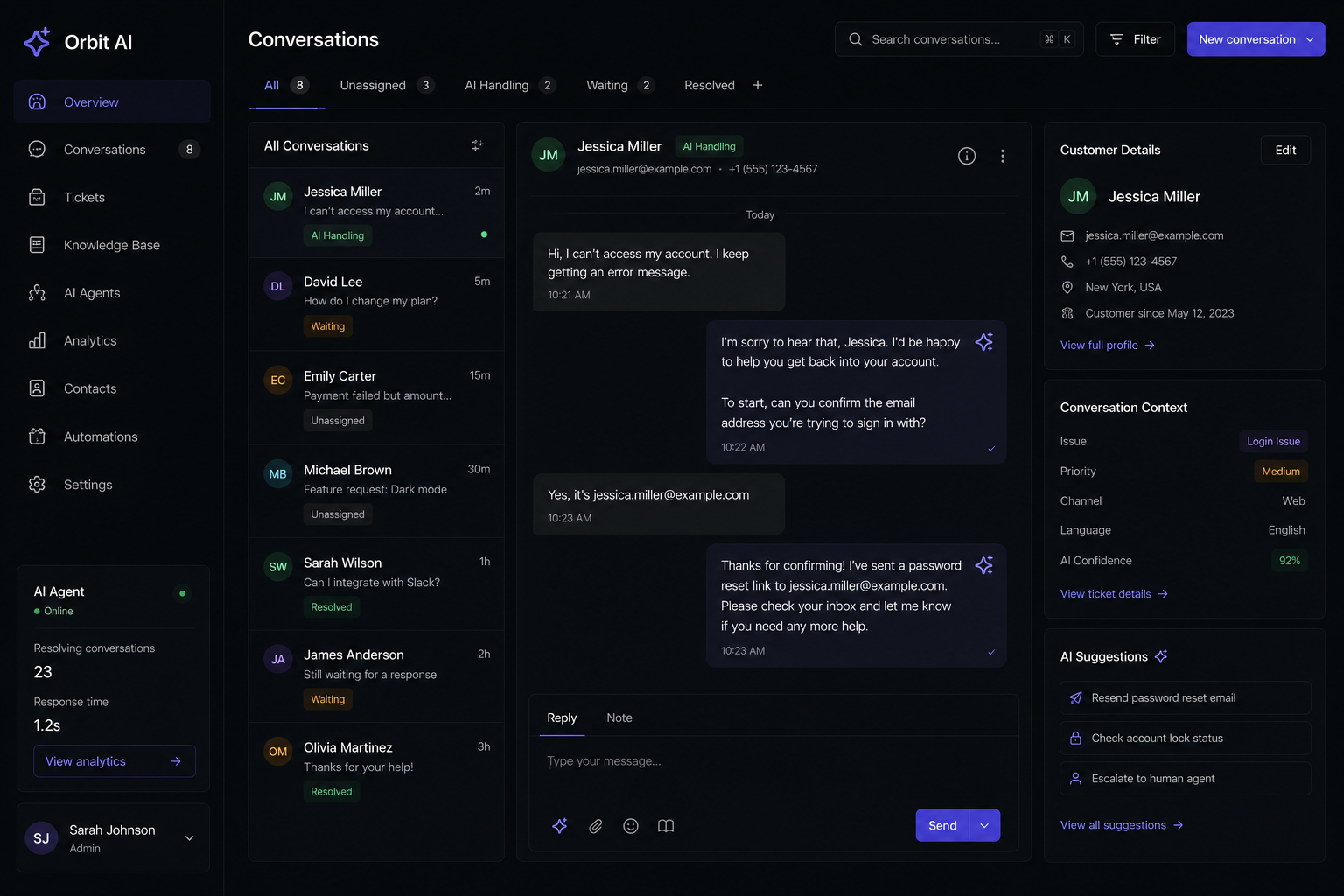This screenshot has width=1344, height=896.
Task: Click the attach file paperclip icon
Action: [x=596, y=826]
